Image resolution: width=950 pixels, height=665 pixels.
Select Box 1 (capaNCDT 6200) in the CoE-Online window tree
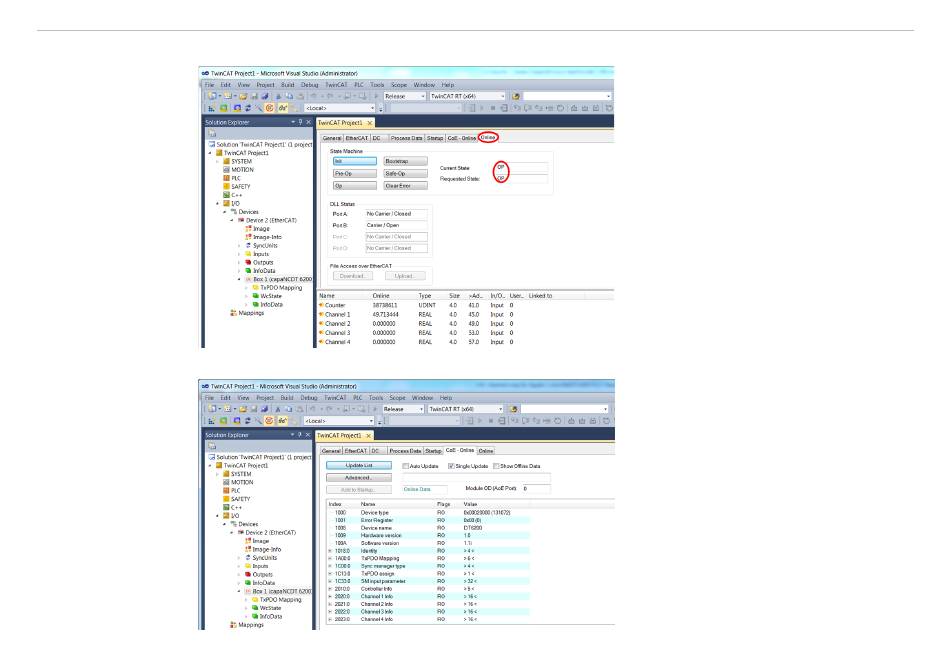(281, 591)
